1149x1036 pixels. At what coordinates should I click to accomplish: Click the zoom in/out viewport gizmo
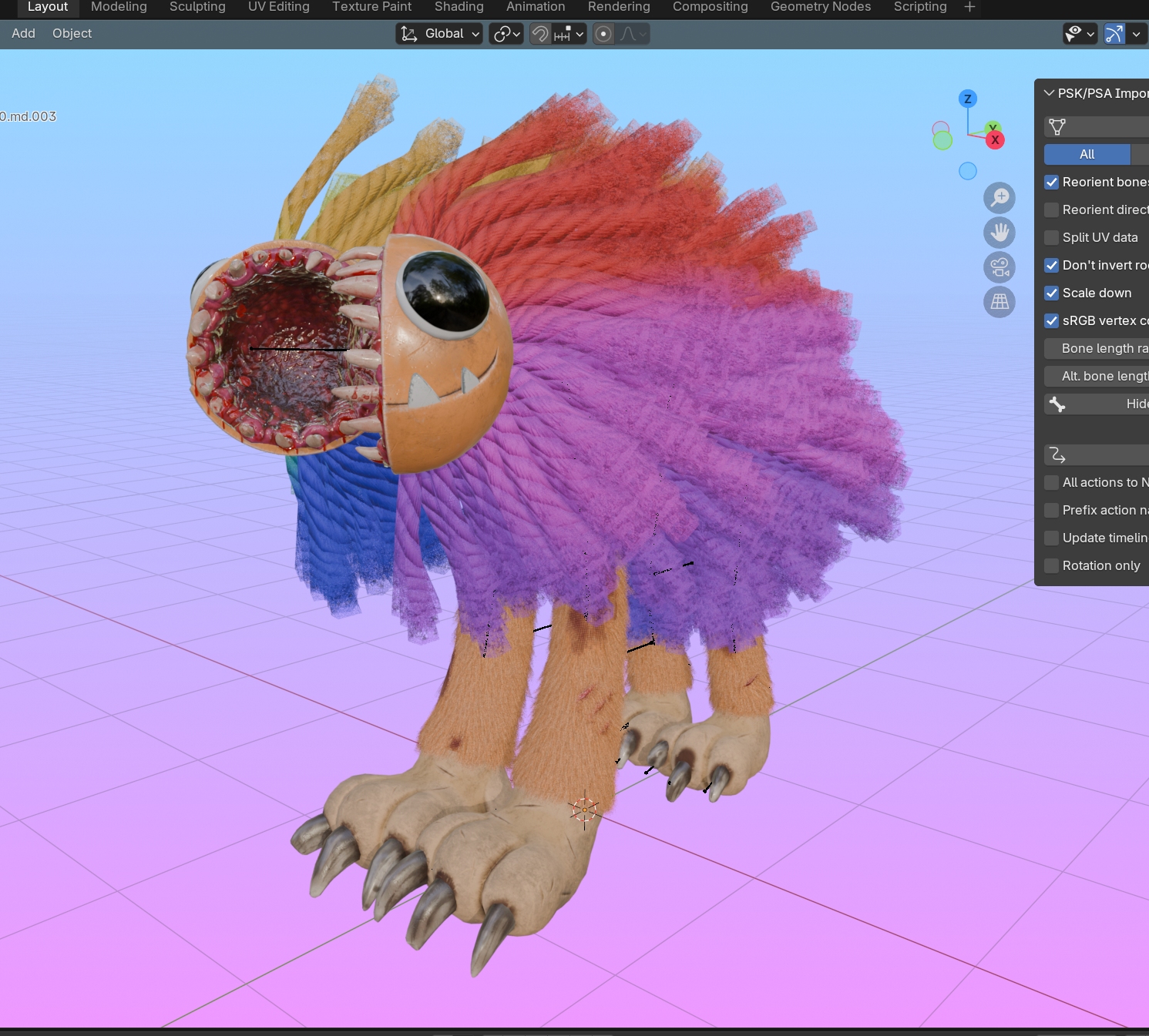pyautogui.click(x=999, y=198)
